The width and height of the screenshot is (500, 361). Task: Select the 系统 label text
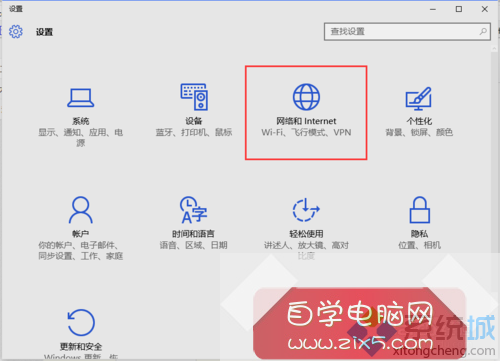tap(81, 121)
